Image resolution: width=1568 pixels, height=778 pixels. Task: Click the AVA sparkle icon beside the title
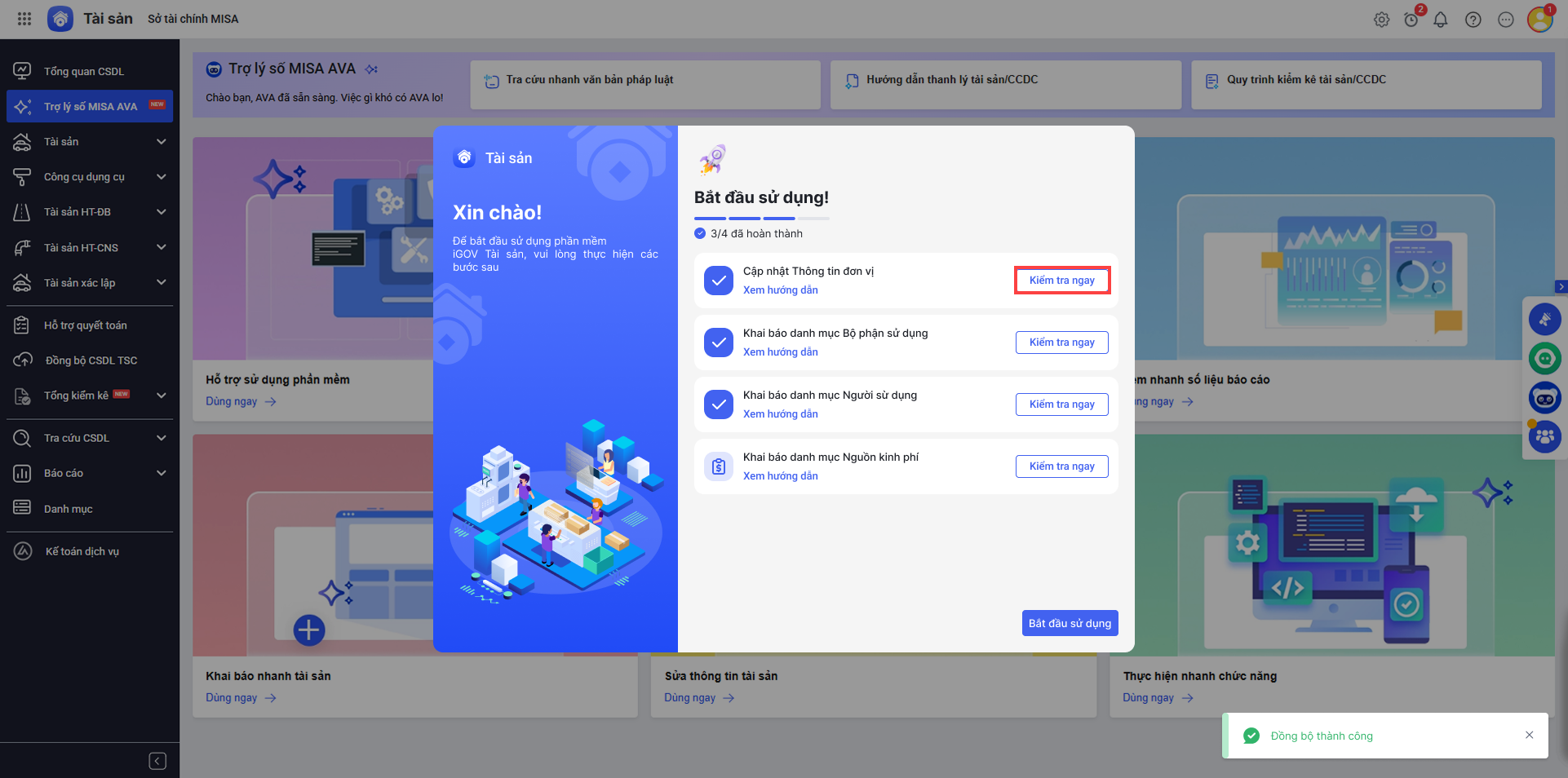371,69
